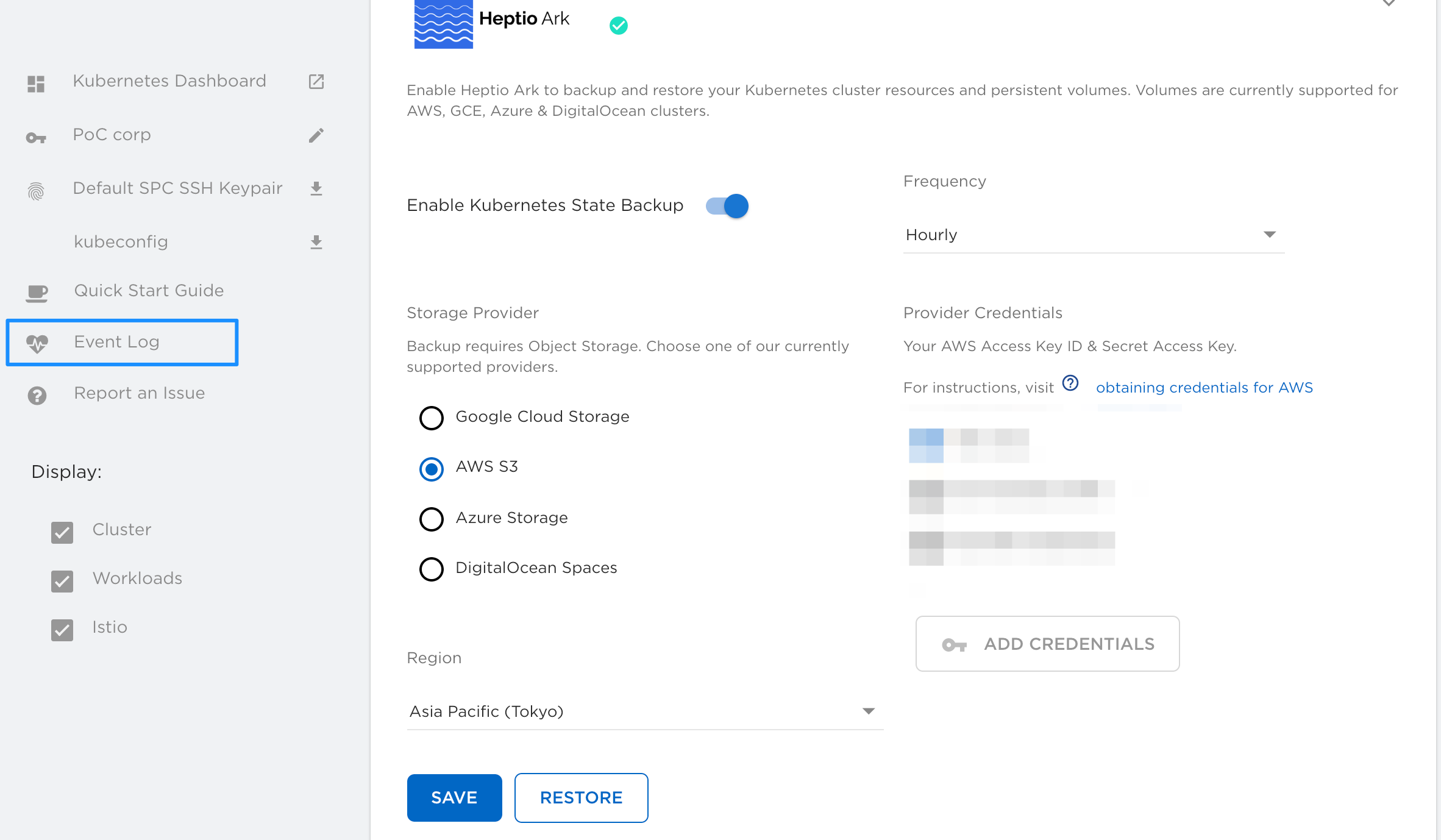Viewport: 1441px width, 840px height.
Task: Click the help question mark near AWS instructions
Action: (1070, 383)
